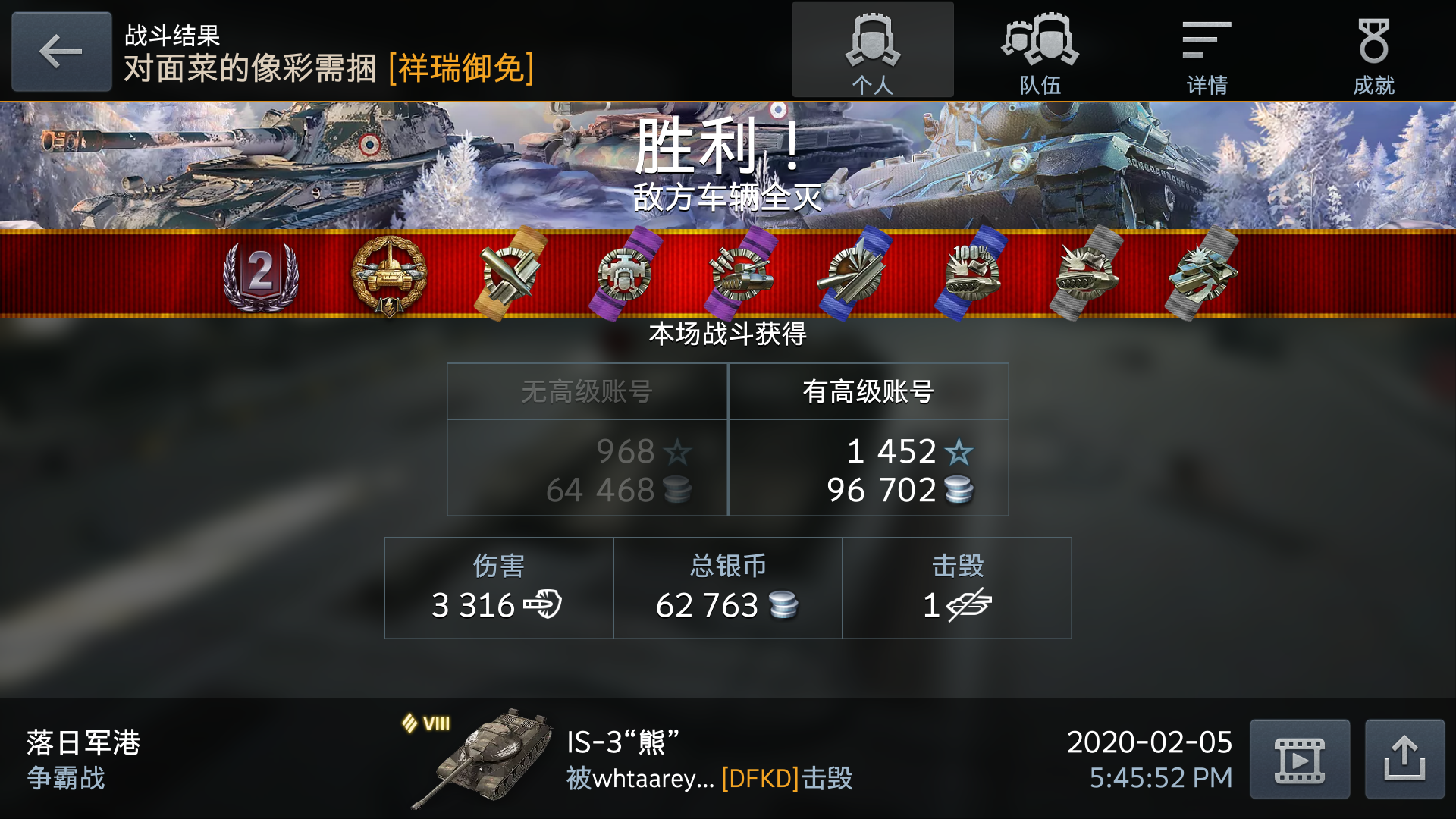The height and width of the screenshot is (819, 1456).
Task: Play the battle replay video
Action: [x=1300, y=759]
